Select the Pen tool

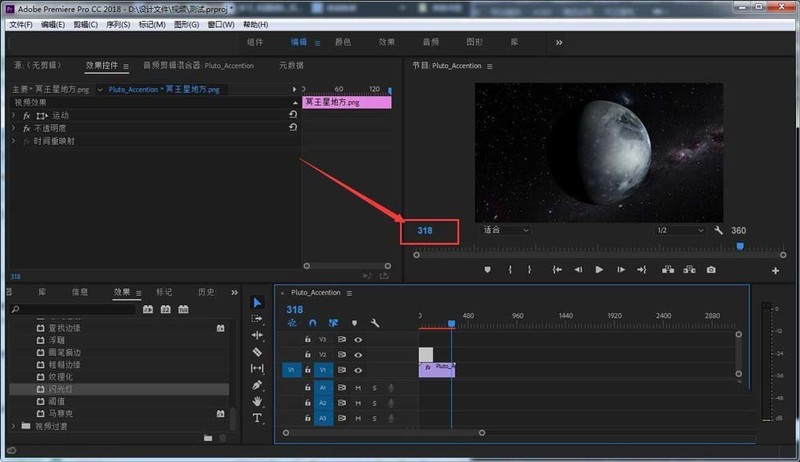click(257, 385)
